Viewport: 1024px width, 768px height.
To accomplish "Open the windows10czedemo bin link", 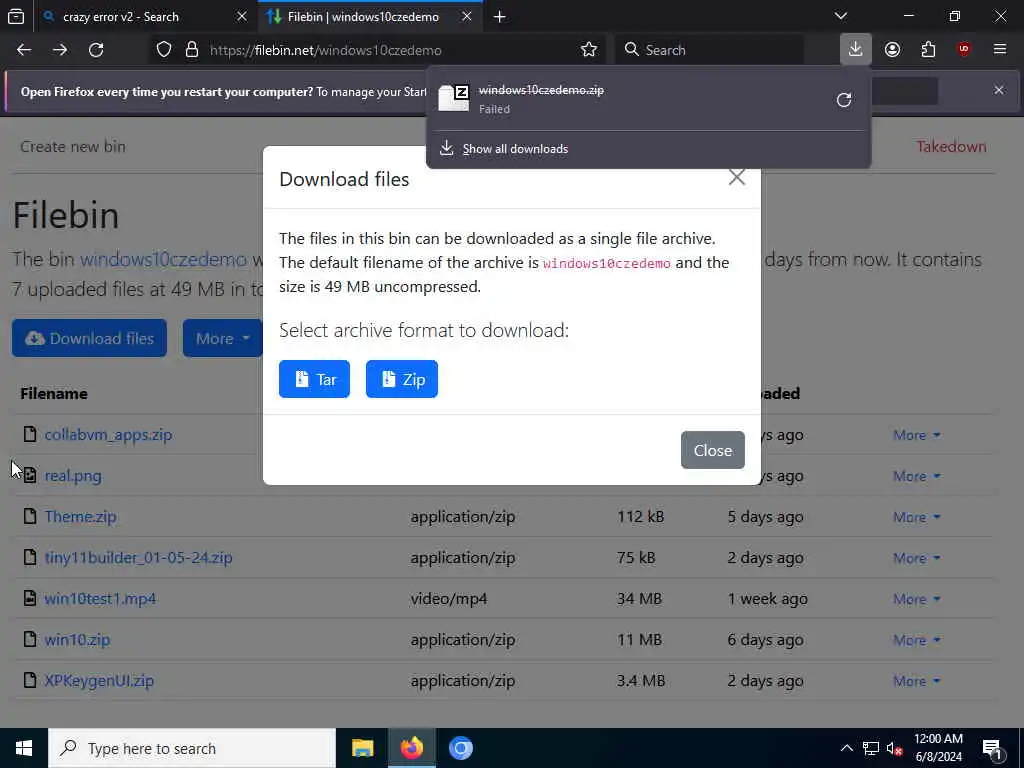I will [163, 259].
